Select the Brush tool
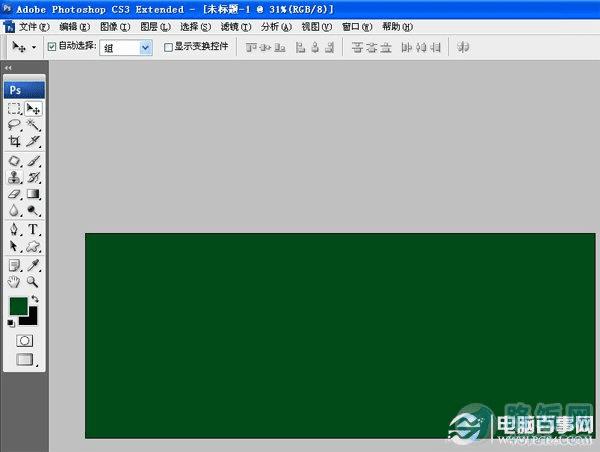 [x=34, y=161]
